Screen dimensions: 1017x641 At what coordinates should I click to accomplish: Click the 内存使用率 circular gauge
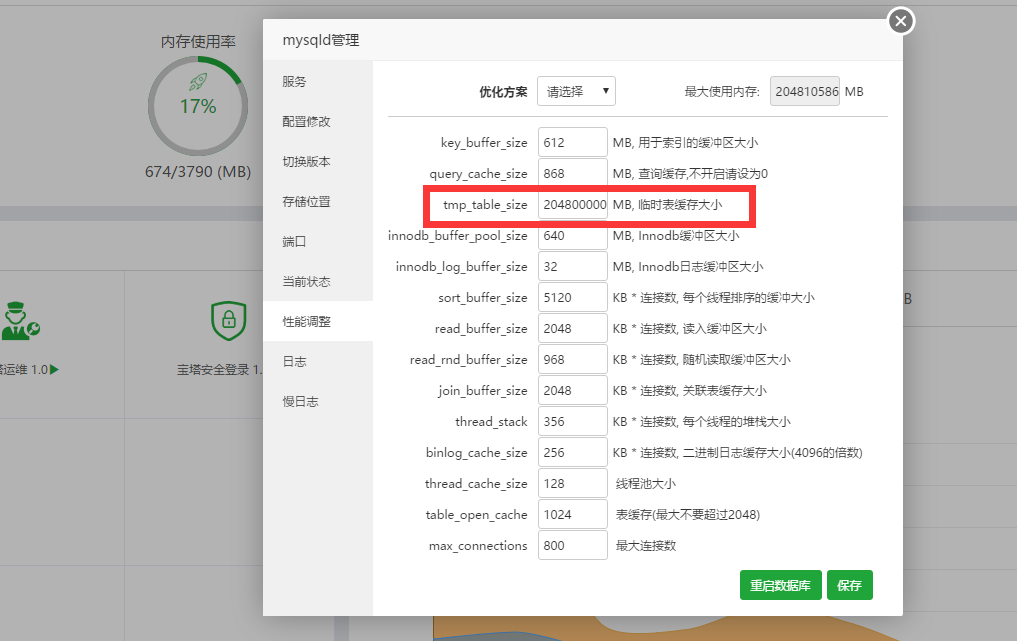tap(198, 105)
